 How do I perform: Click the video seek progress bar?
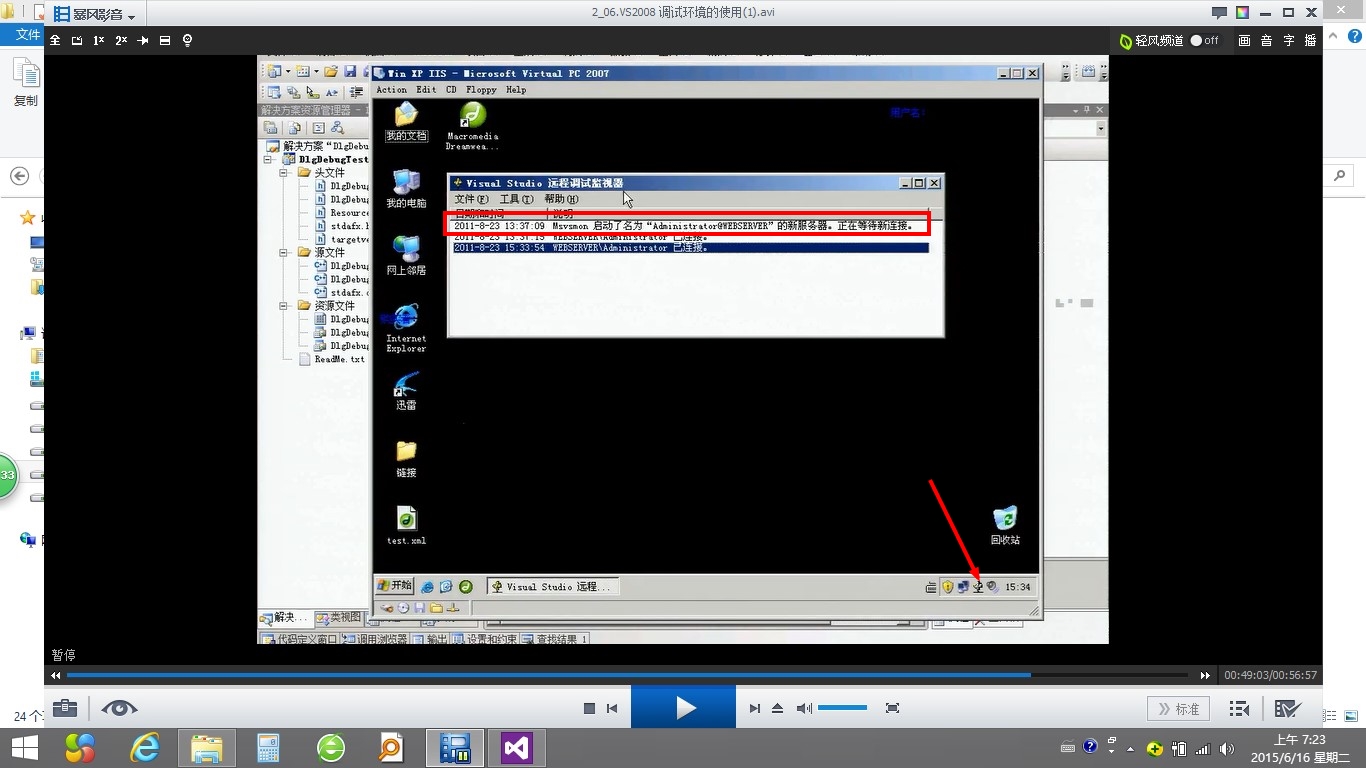click(628, 675)
